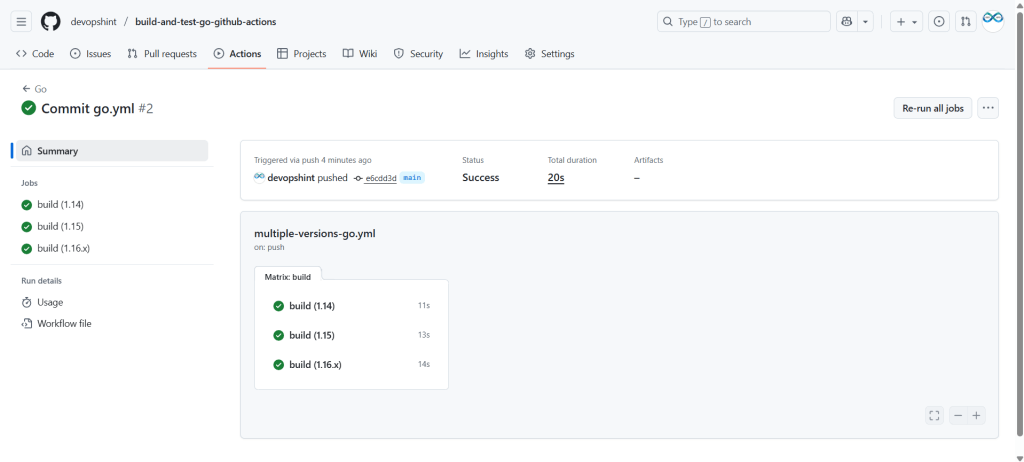Open the build-and-test-go-github-actions repository link

[206, 22]
